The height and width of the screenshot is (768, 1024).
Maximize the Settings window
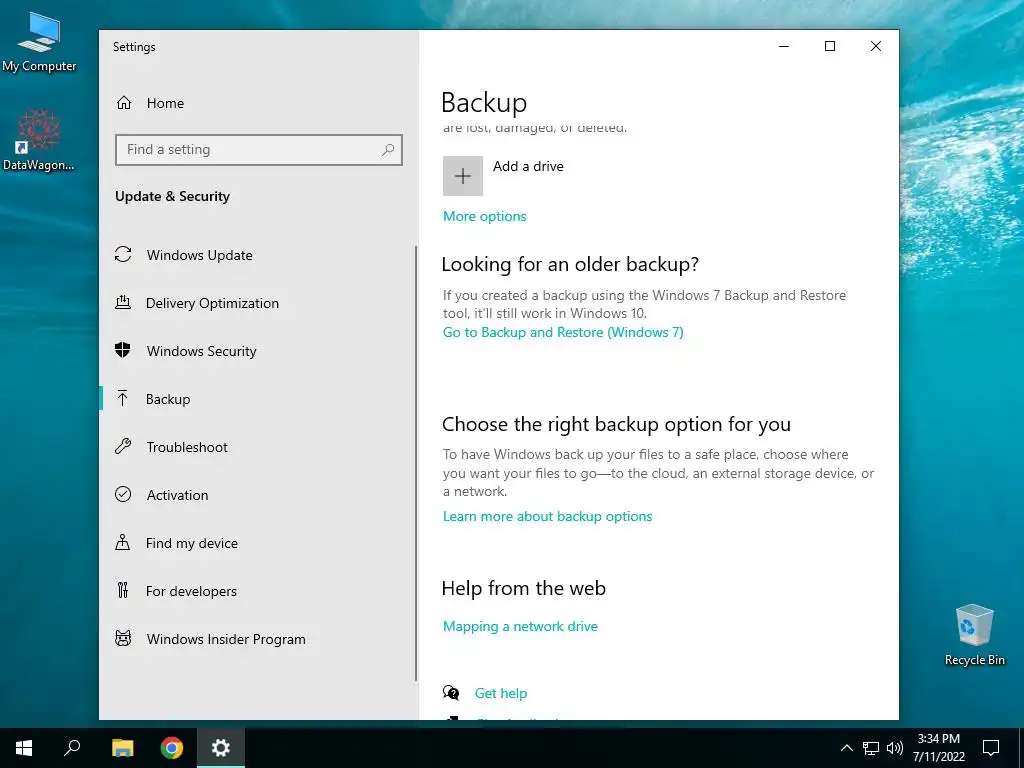pyautogui.click(x=830, y=46)
